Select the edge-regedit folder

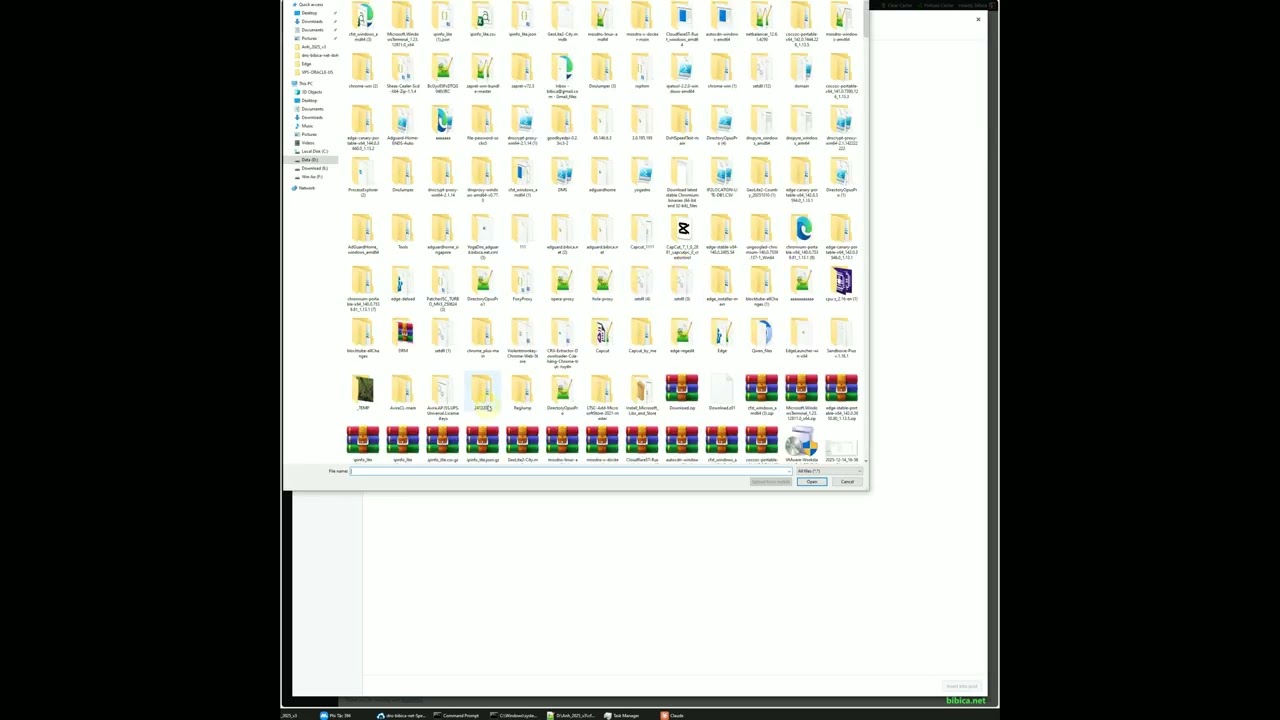682,336
